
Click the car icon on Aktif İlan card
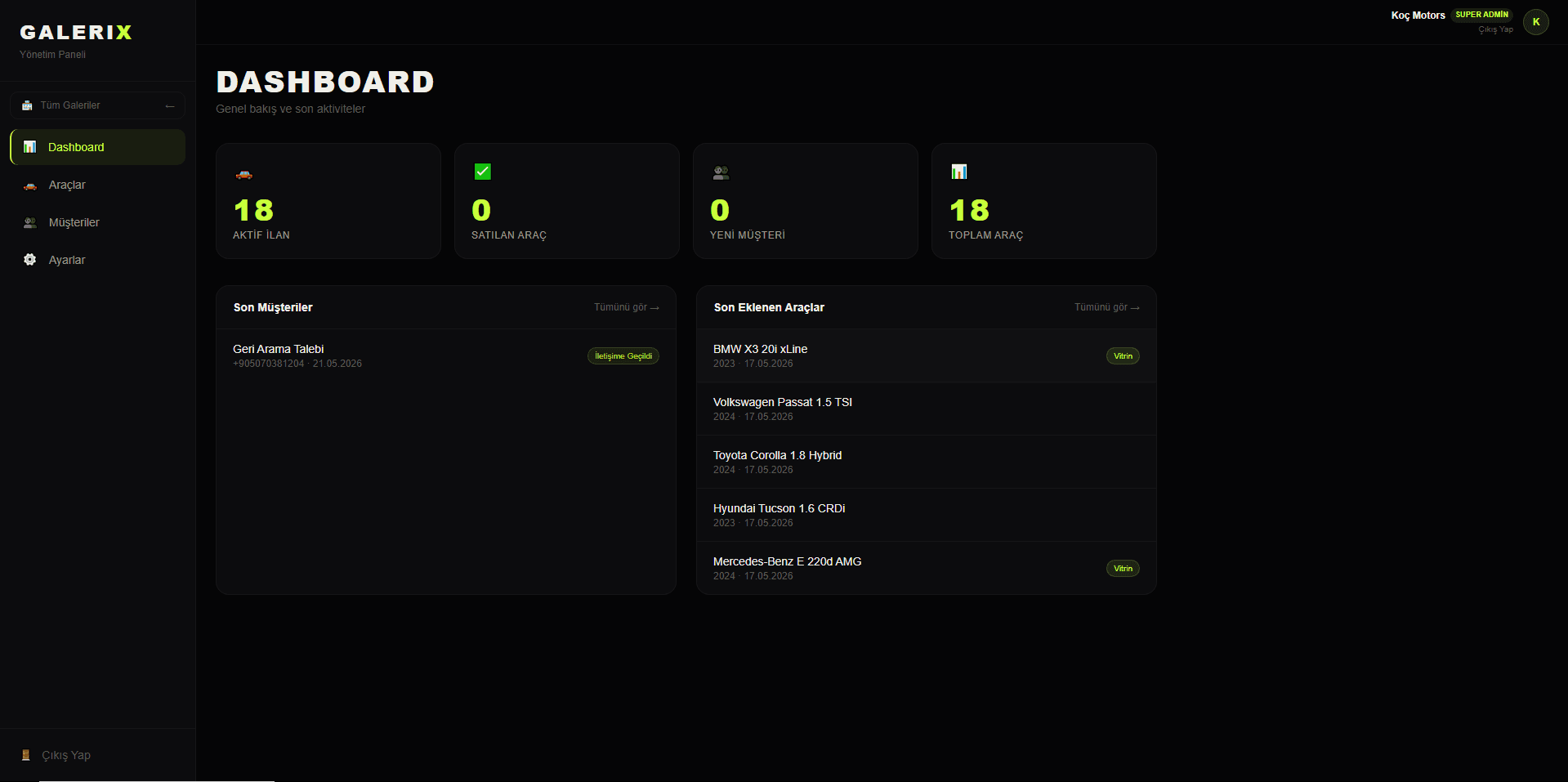point(243,173)
